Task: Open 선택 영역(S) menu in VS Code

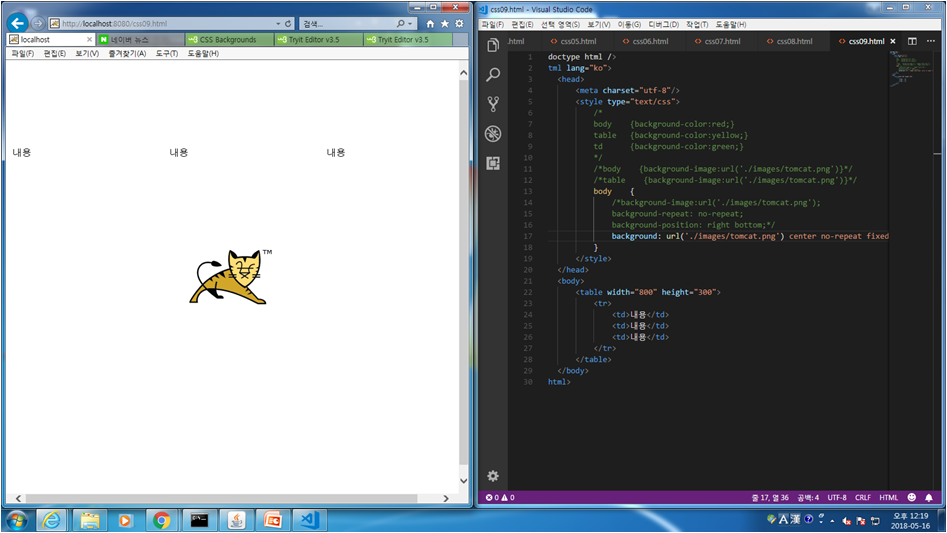Action: click(560, 24)
